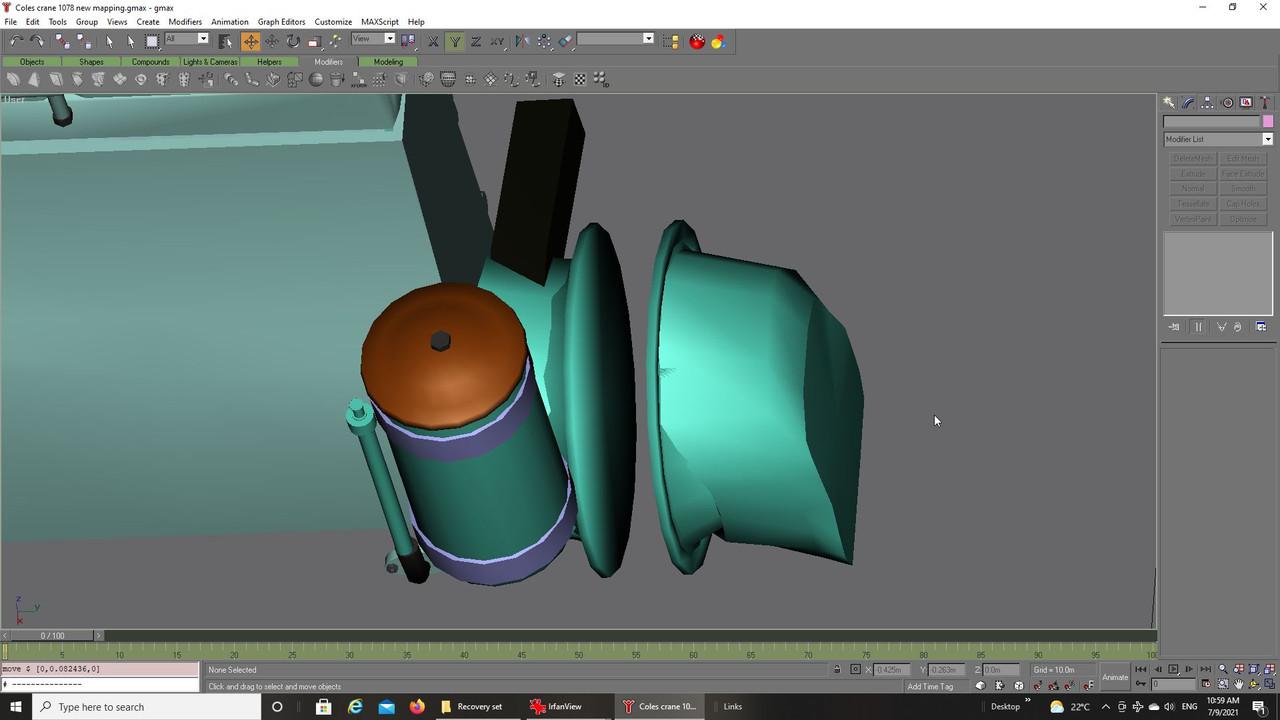
Task: Open the MAXScript menu
Action: [x=380, y=21]
